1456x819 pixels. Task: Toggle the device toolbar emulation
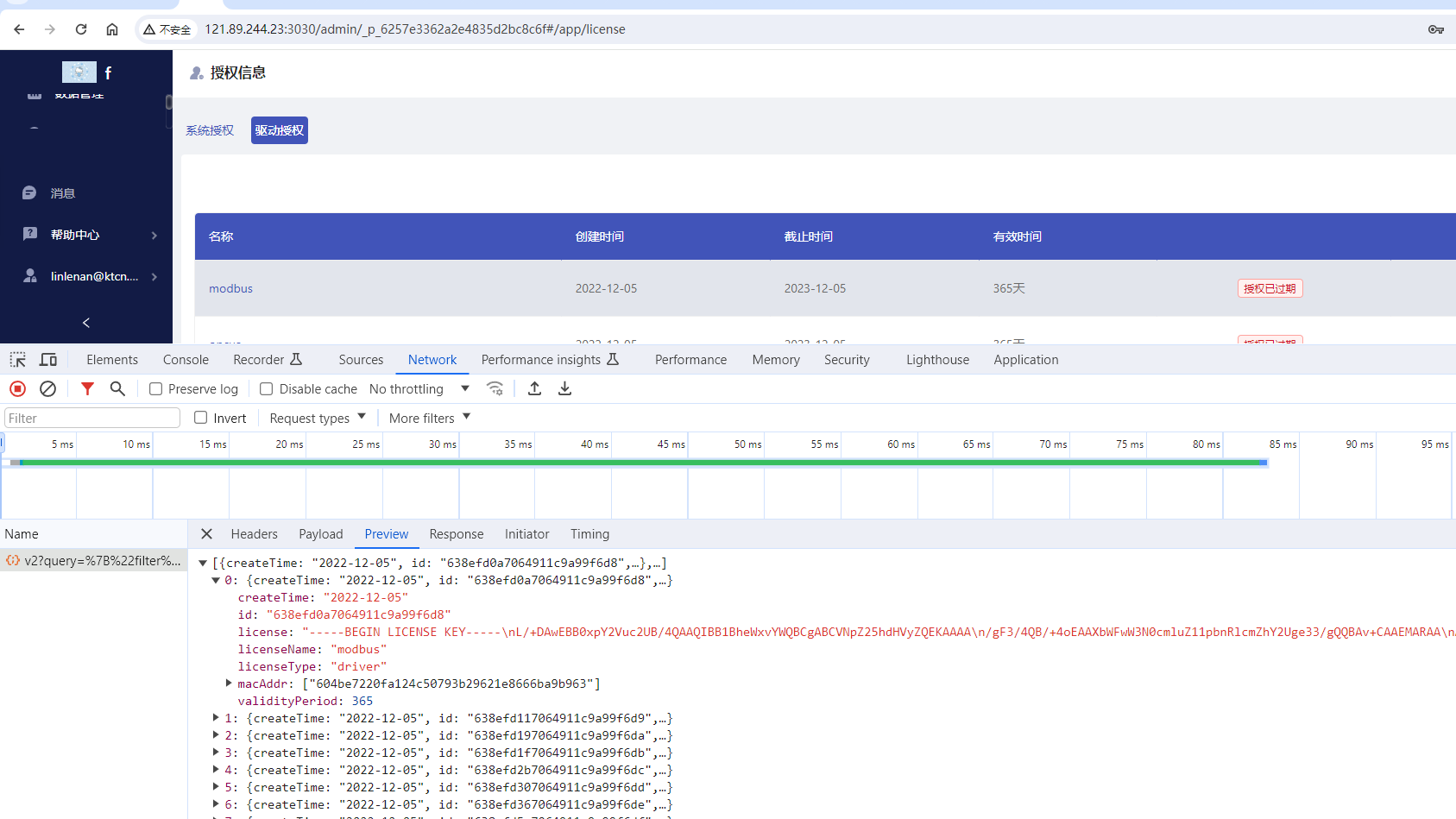coord(48,360)
